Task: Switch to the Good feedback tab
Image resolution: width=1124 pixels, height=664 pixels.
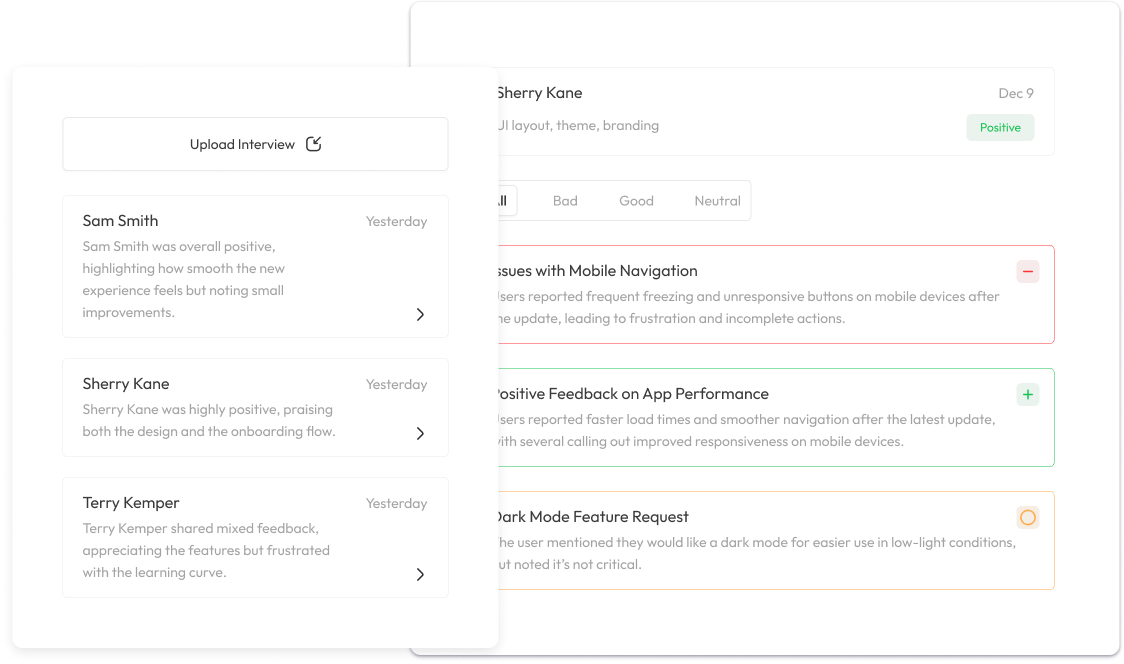Action: [636, 200]
